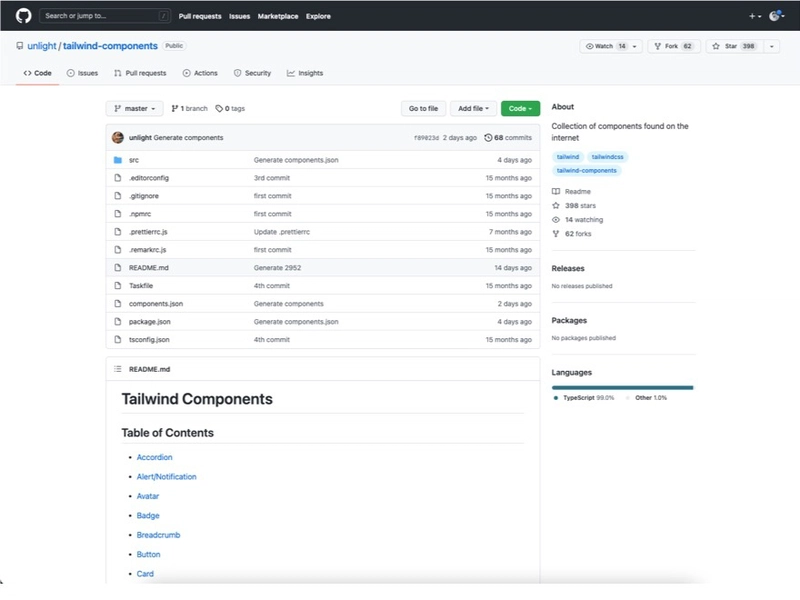Open the Packages section heading
Viewport: 800px width, 600px height.
569,320
